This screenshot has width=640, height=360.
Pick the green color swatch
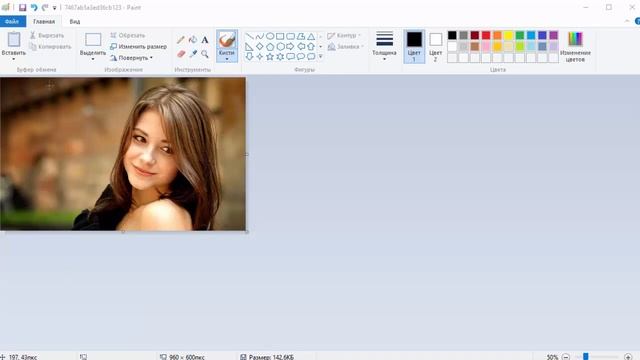(520, 36)
